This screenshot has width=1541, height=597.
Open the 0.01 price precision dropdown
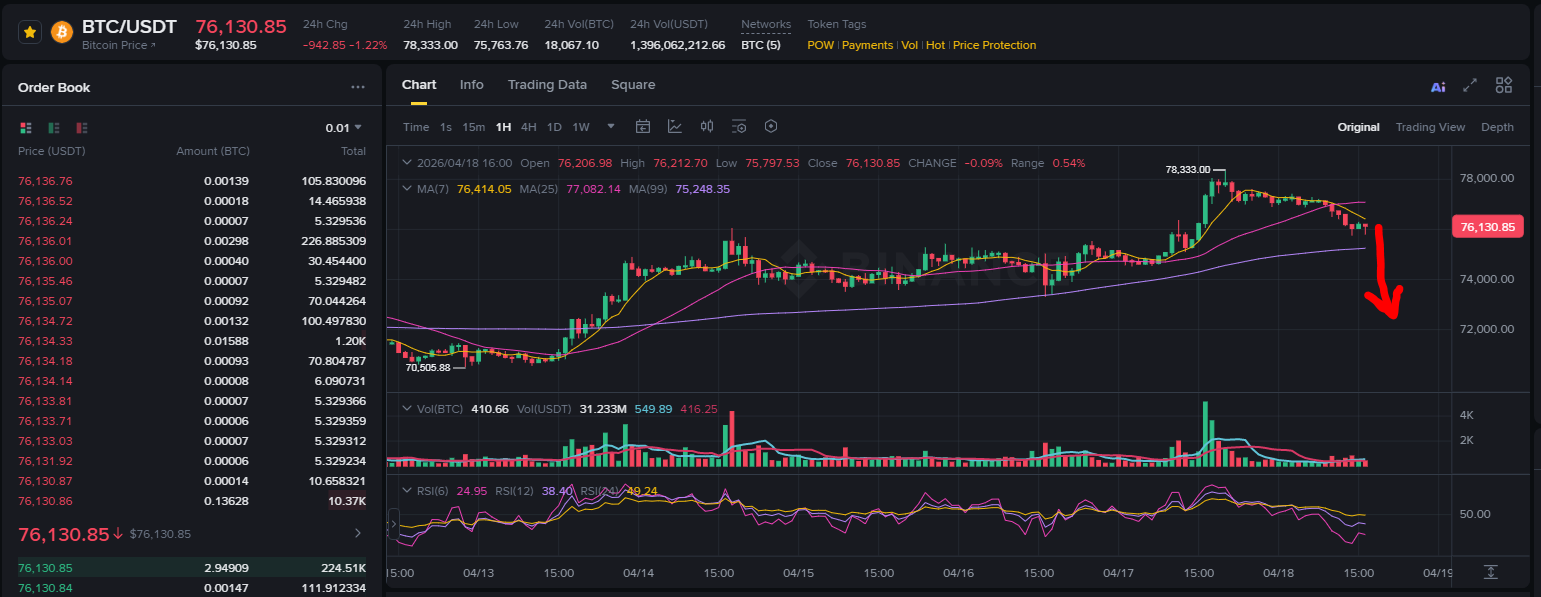(x=344, y=128)
